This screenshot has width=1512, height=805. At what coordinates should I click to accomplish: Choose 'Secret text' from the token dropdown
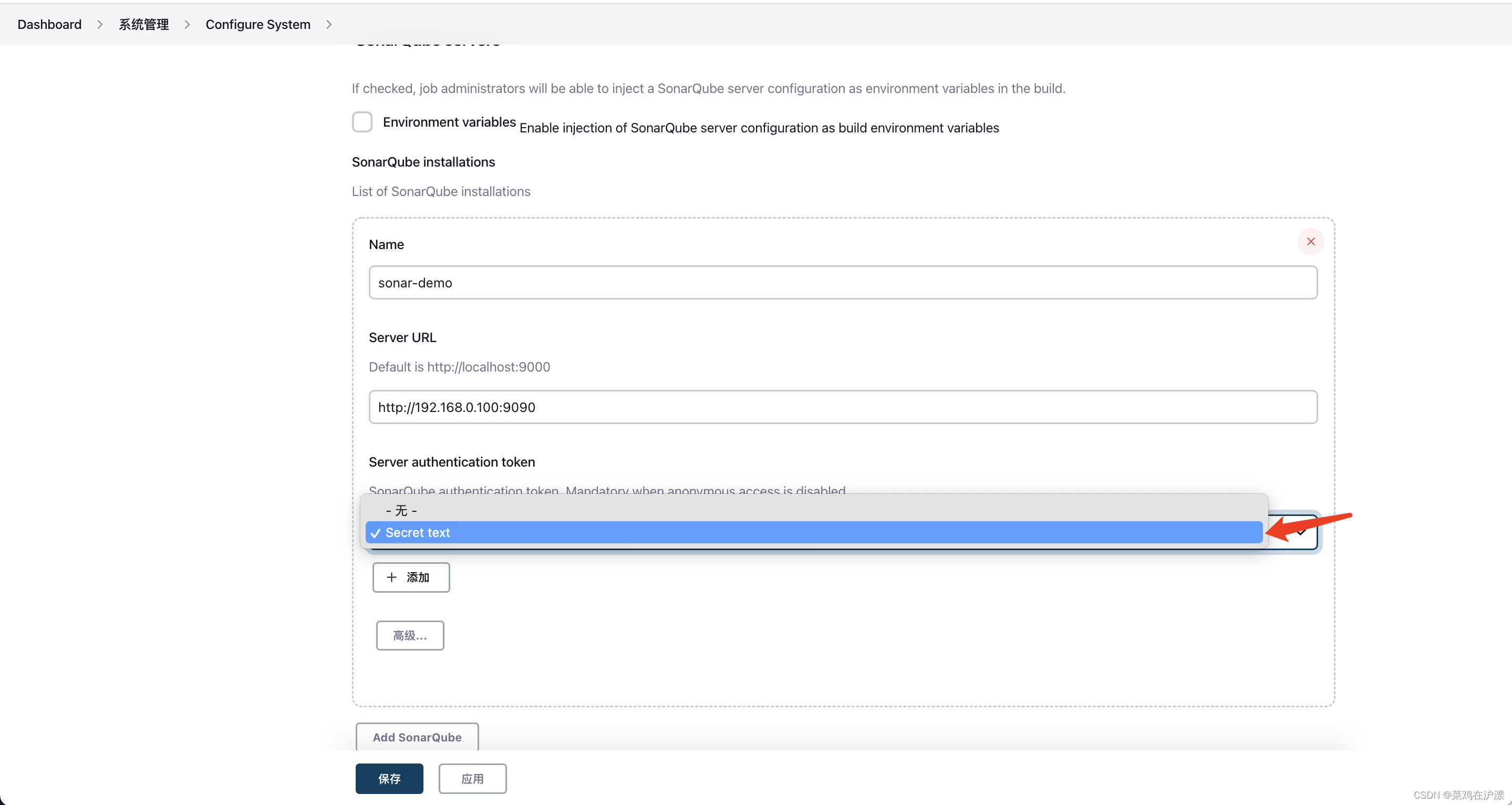(417, 533)
